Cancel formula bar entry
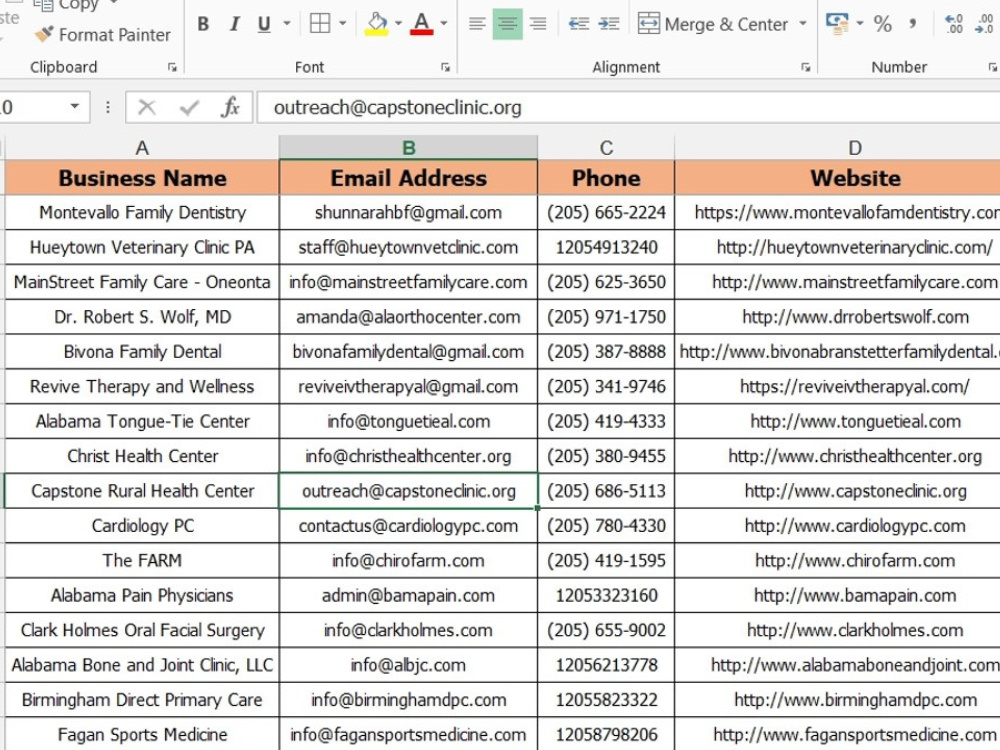1000x750 pixels. (x=147, y=107)
